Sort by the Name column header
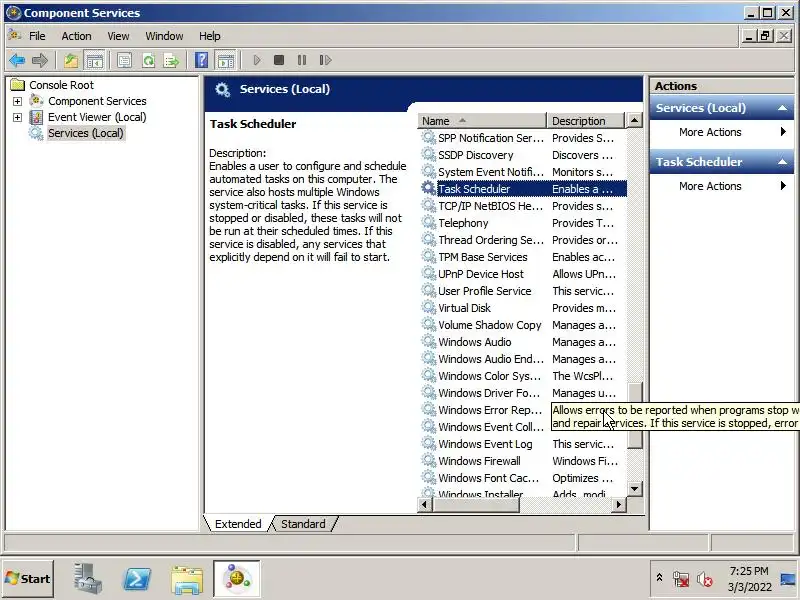Screen dimensions: 800x600 (x=482, y=121)
